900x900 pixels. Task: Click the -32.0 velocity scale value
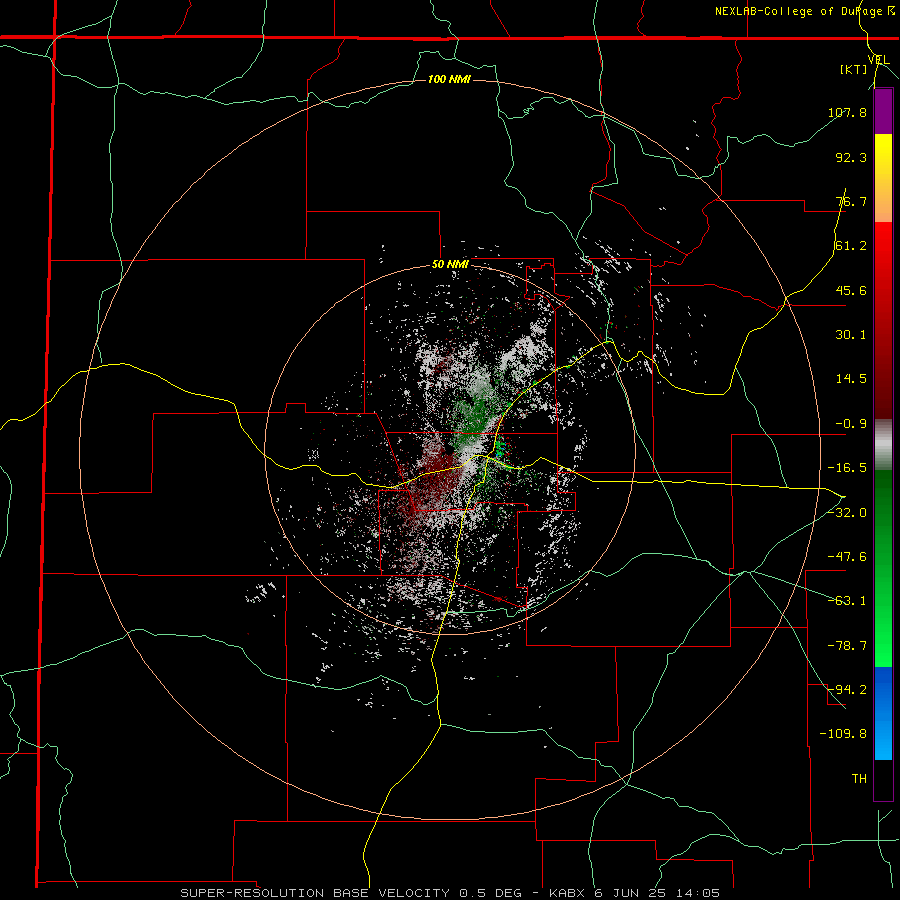847,513
